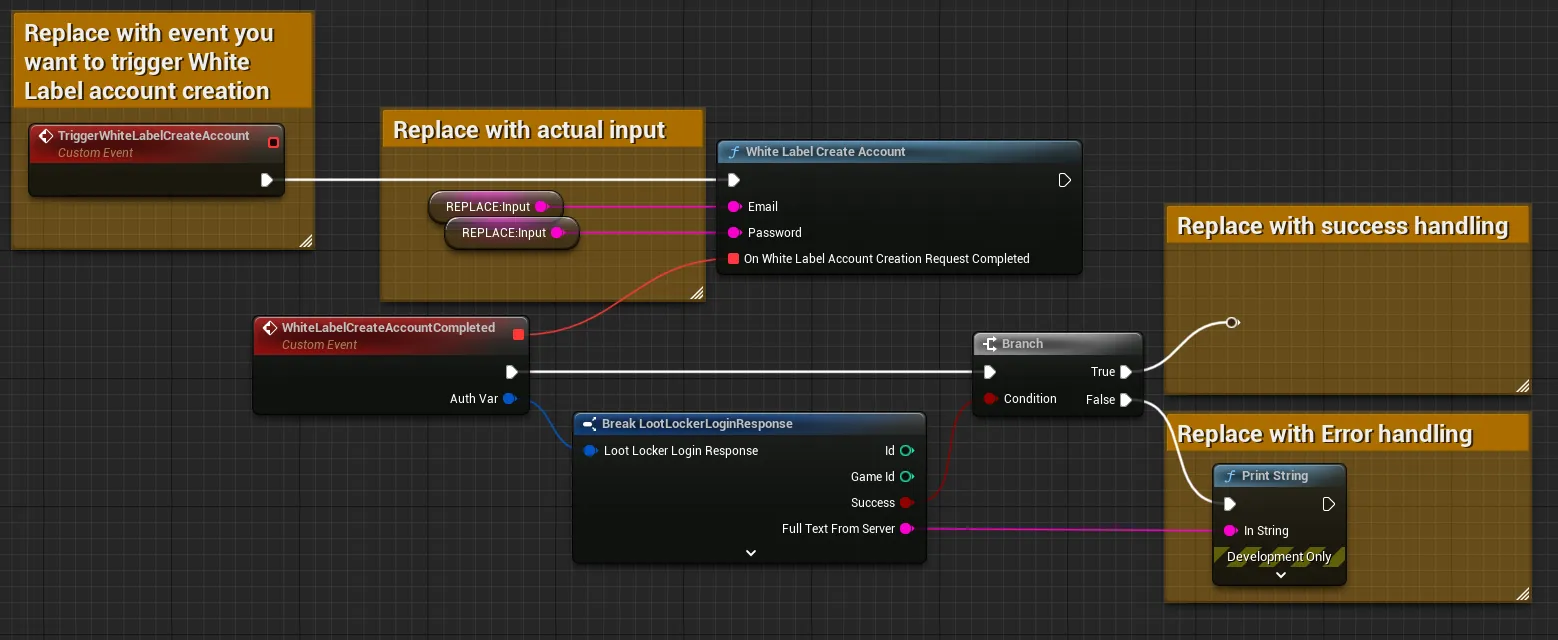Click the pink output pin of Email's REPLACE:Input
The image size is (1558, 640).
pyautogui.click(x=541, y=207)
